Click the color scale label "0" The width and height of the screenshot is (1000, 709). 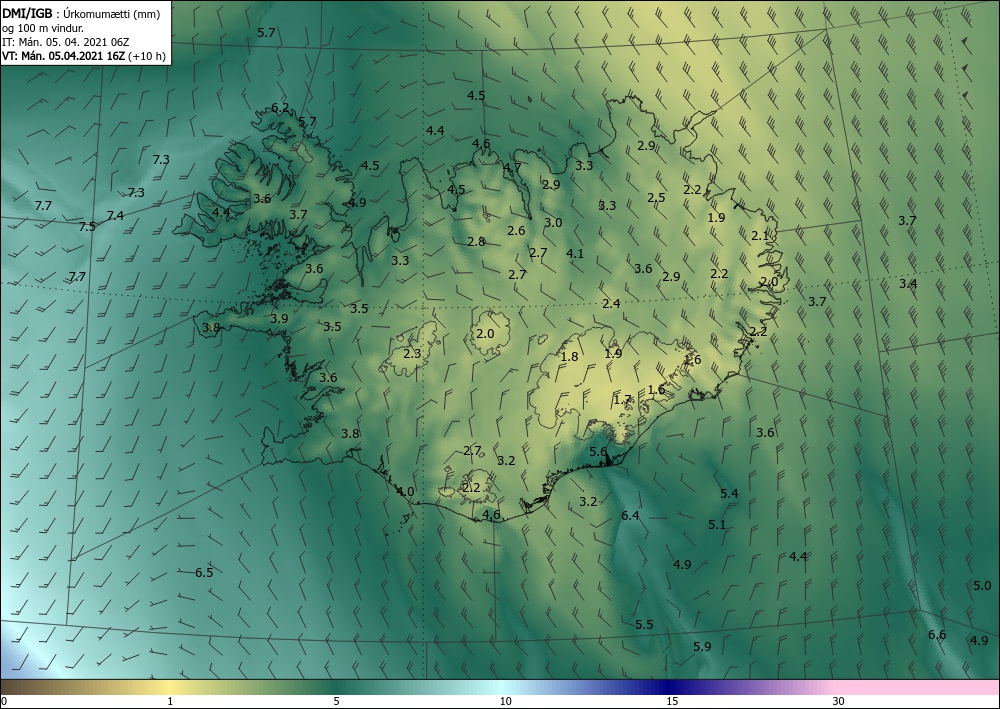click(4, 702)
